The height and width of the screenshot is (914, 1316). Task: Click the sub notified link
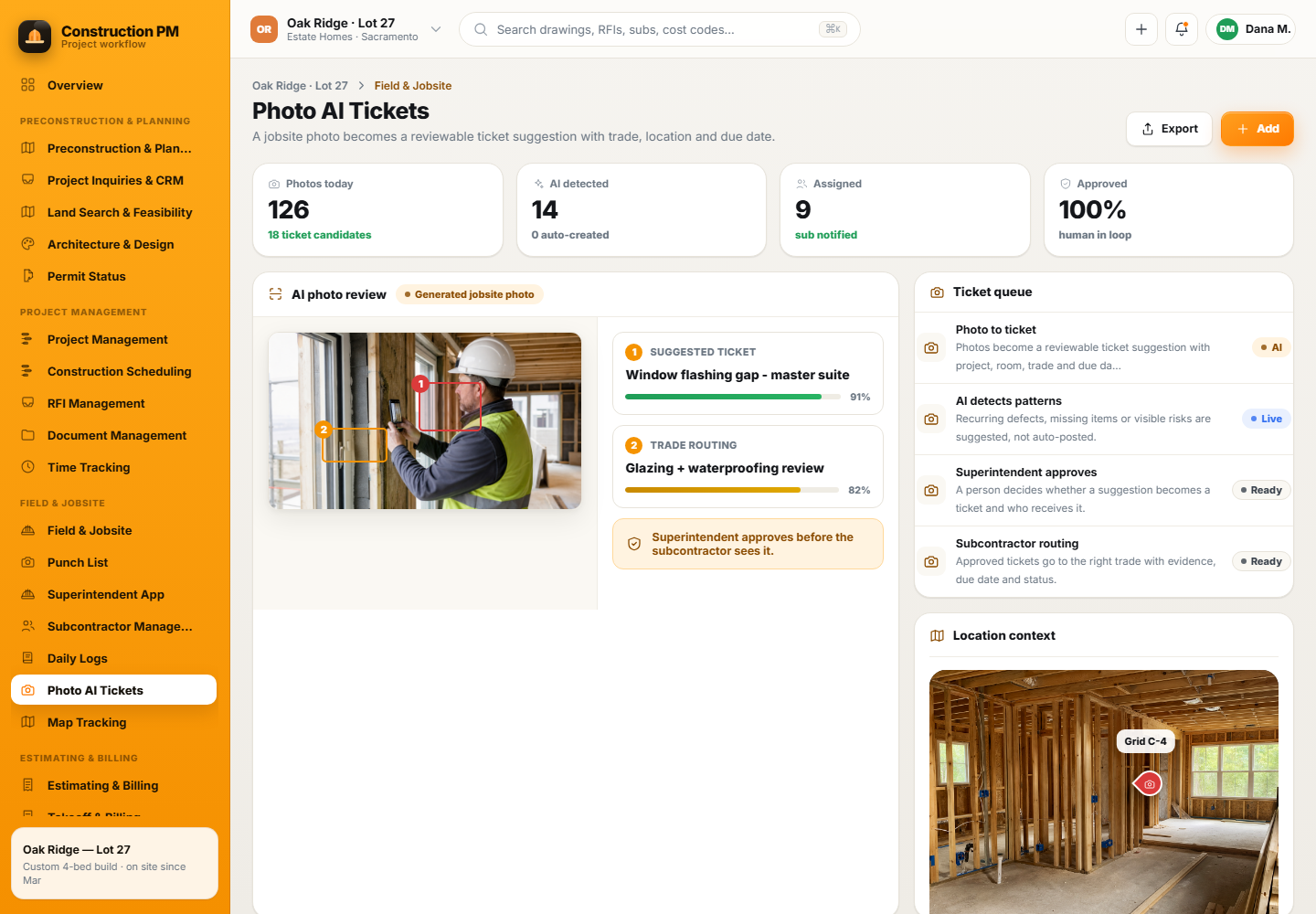tap(826, 235)
